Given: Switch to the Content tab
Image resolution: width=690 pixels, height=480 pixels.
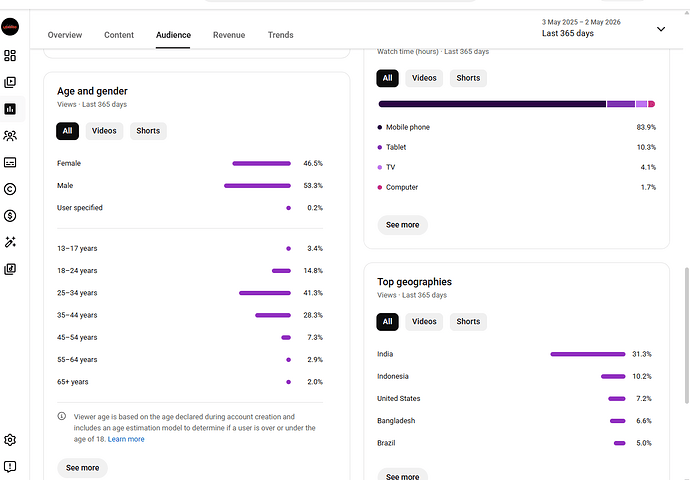Looking at the screenshot, I should [x=119, y=35].
